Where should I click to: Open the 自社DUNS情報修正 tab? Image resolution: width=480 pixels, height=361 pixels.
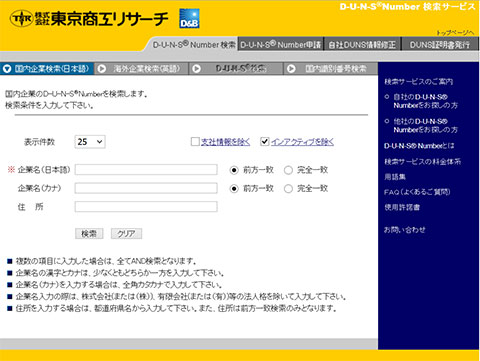(362, 45)
